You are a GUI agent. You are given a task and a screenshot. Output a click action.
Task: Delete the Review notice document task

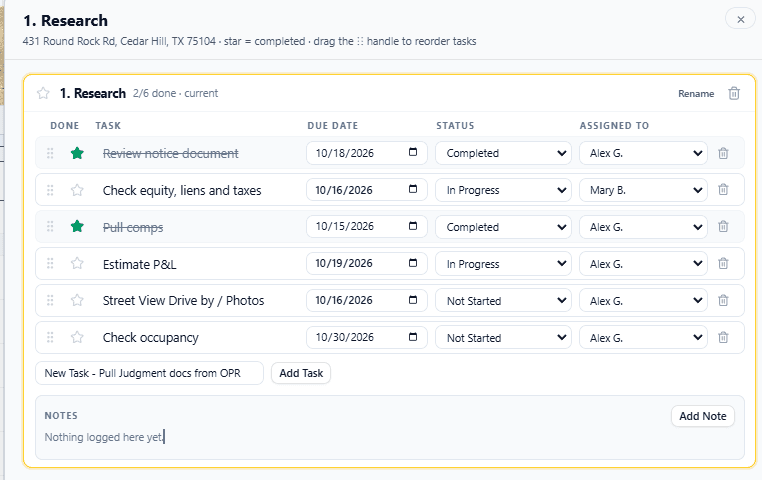coord(723,153)
